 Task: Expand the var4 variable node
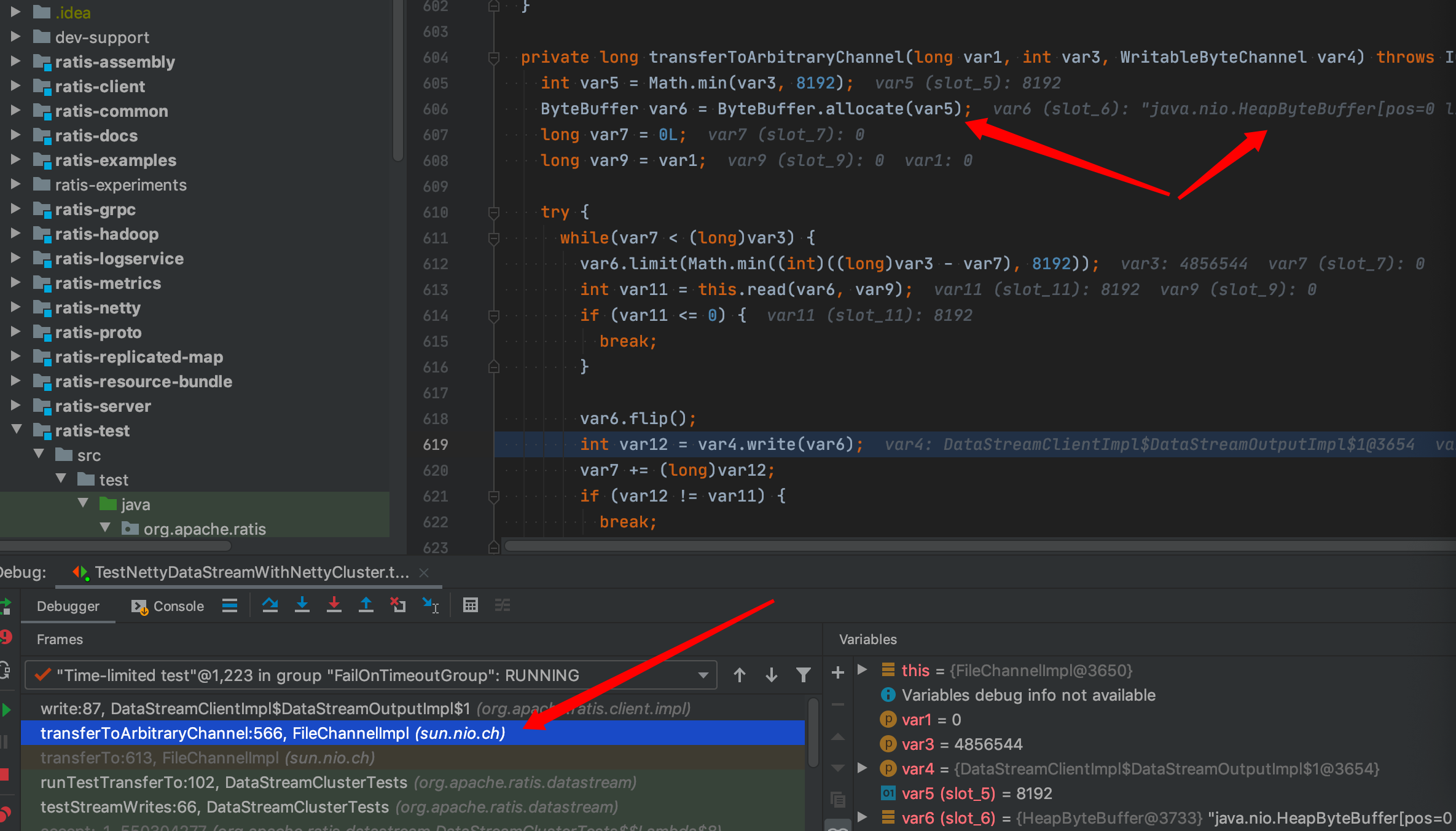pos(863,768)
